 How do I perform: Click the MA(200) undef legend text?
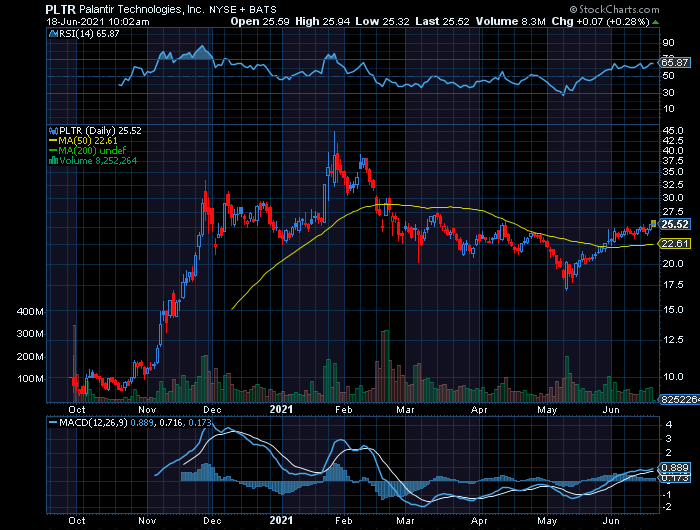click(92, 151)
